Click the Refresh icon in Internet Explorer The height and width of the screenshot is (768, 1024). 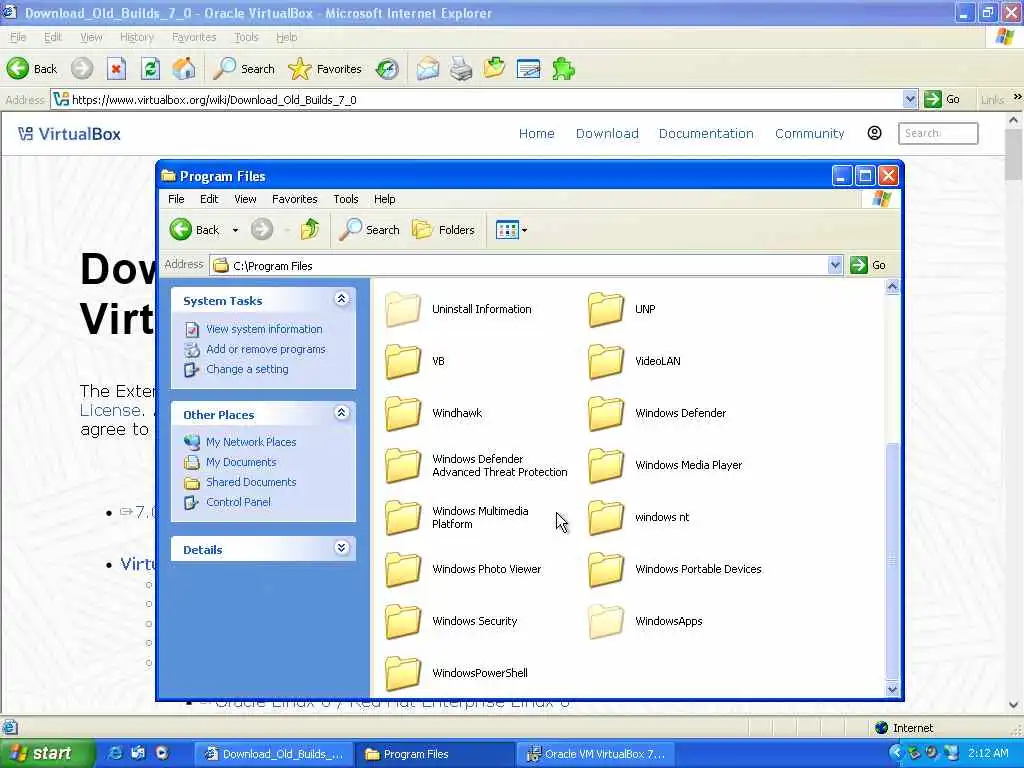(x=150, y=69)
